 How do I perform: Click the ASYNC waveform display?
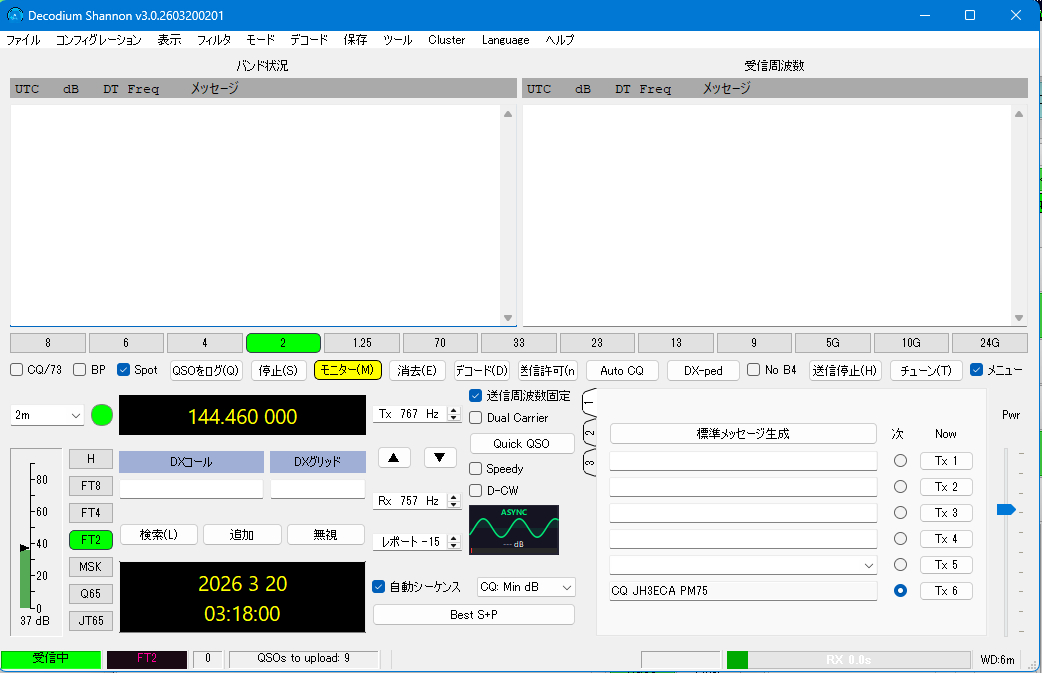[x=514, y=530]
